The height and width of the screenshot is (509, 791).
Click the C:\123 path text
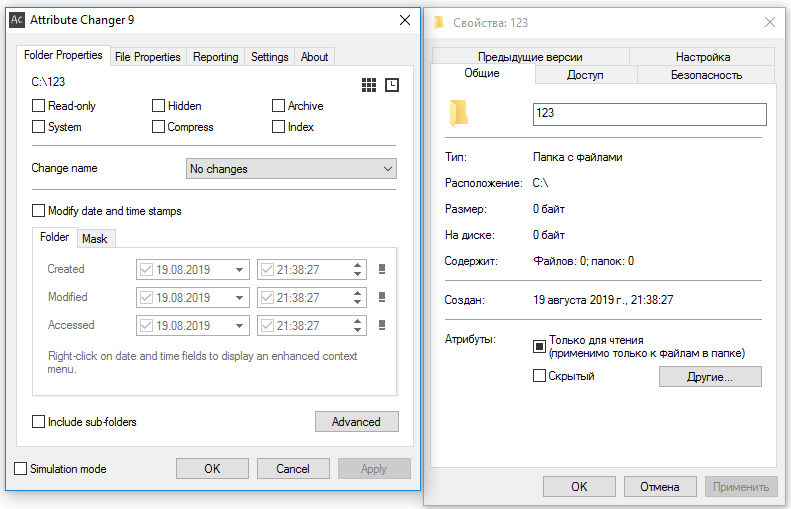tap(48, 82)
